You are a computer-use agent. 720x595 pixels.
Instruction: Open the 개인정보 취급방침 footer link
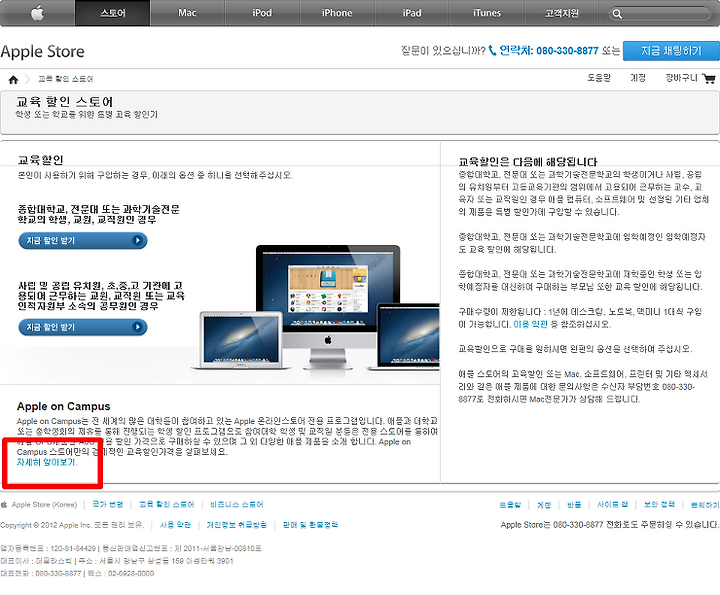(236, 525)
